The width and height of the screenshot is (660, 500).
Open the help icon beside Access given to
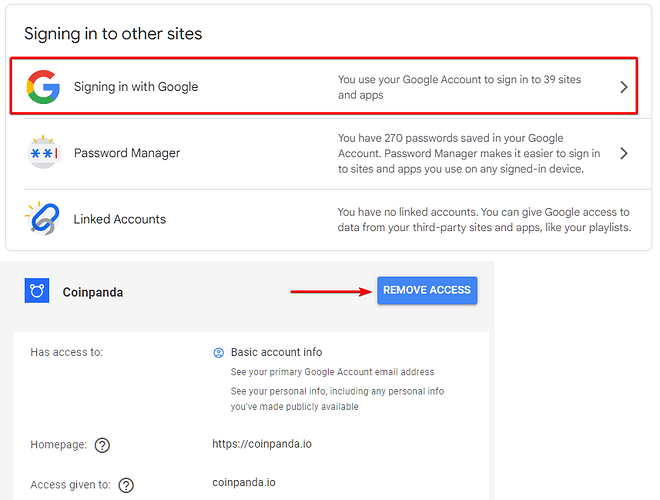(126, 485)
